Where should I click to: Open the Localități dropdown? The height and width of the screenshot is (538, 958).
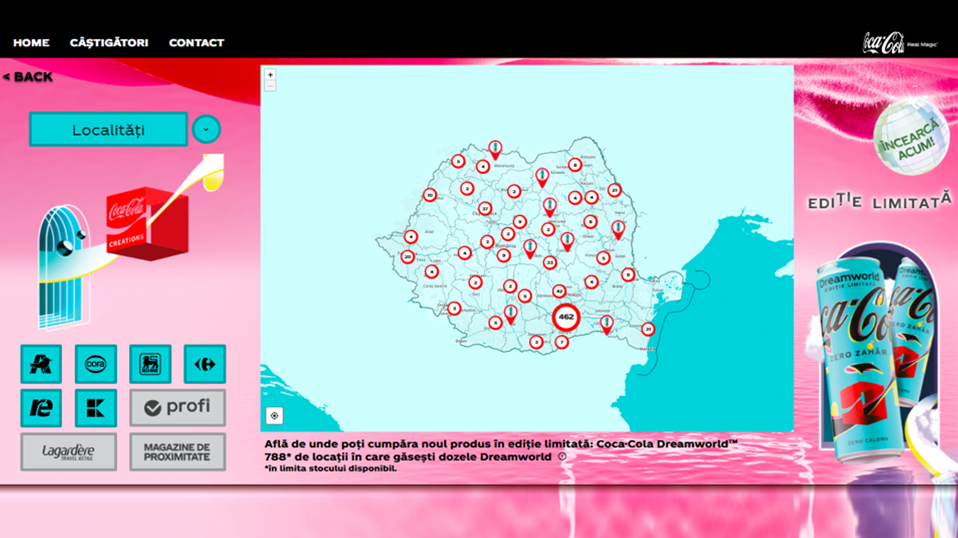108,129
